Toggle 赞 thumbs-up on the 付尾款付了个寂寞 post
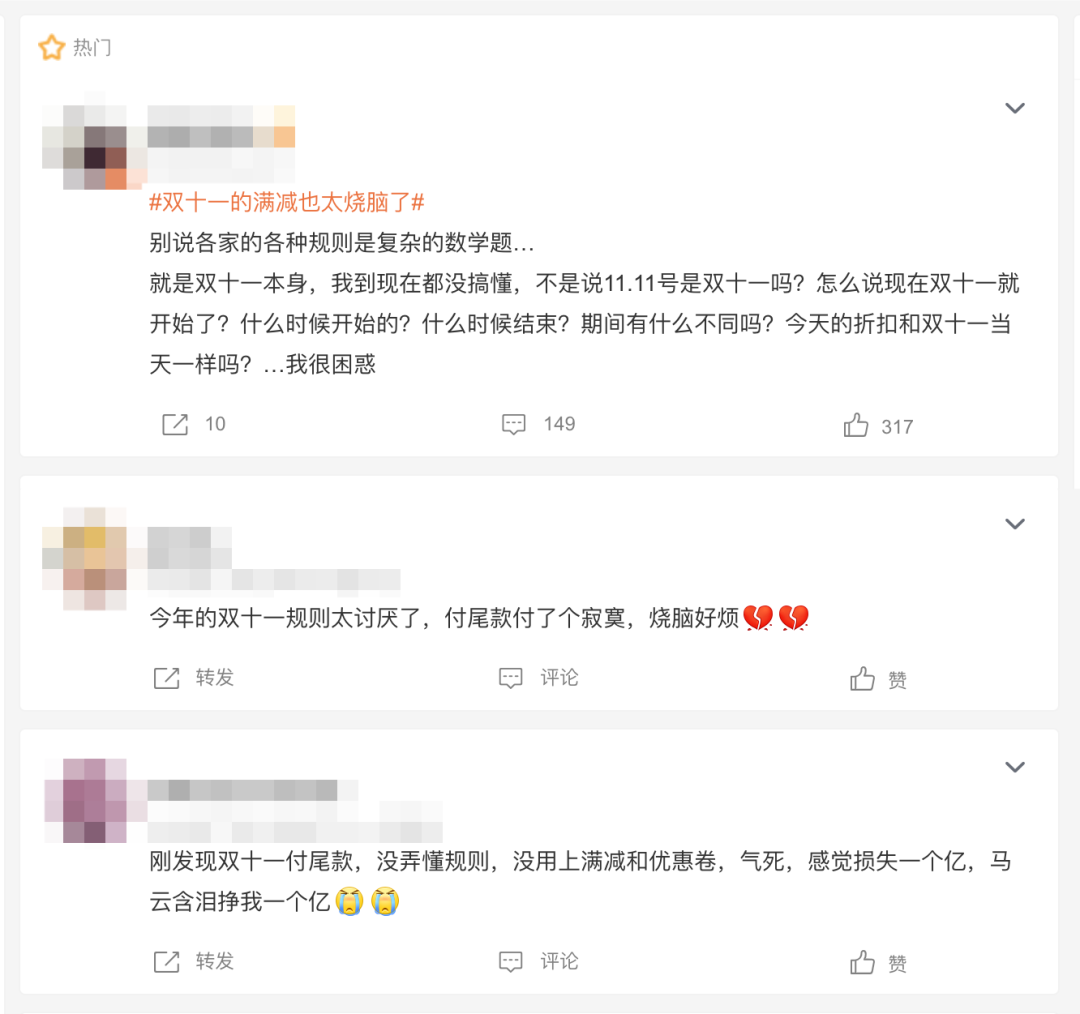Image resolution: width=1080 pixels, height=1014 pixels. [x=862, y=679]
